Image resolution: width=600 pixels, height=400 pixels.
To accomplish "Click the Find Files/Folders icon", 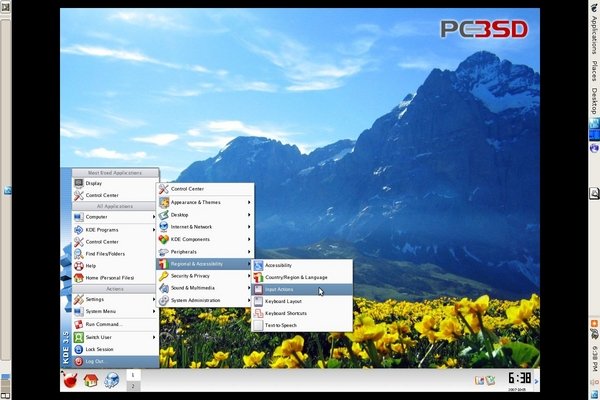I will click(79, 254).
